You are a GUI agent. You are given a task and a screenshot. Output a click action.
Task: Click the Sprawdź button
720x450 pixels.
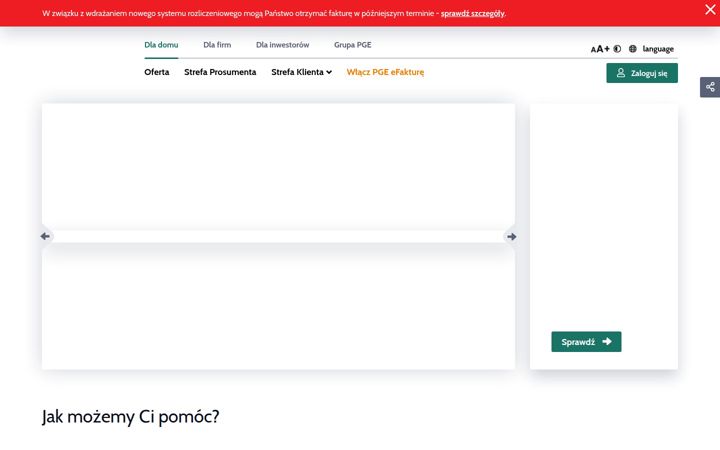tap(586, 342)
